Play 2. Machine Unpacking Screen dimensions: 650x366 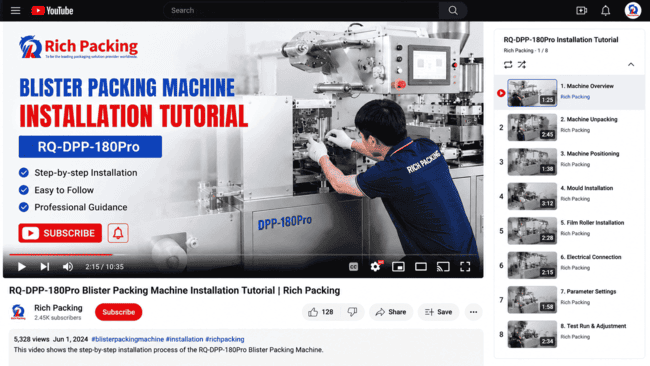tap(569, 127)
